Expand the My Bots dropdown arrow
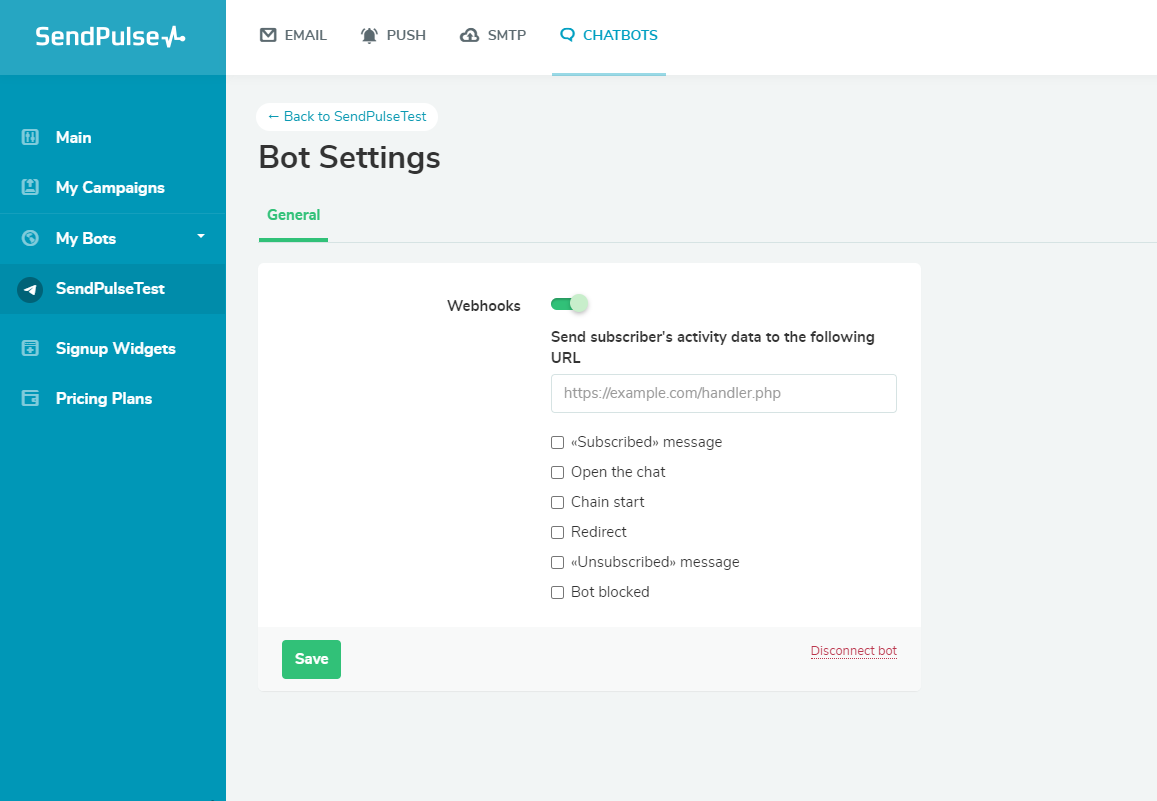The image size is (1157, 801). click(x=201, y=236)
